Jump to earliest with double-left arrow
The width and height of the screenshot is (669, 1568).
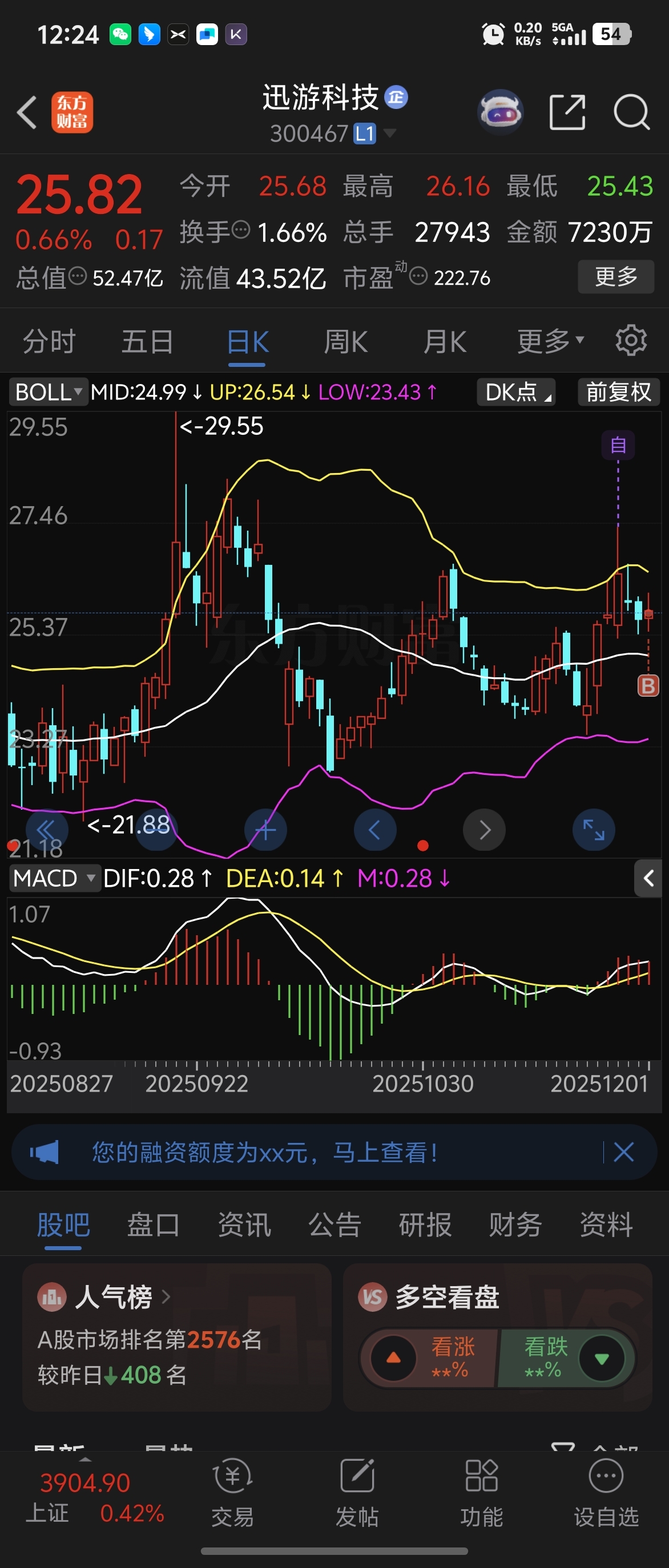tap(47, 830)
